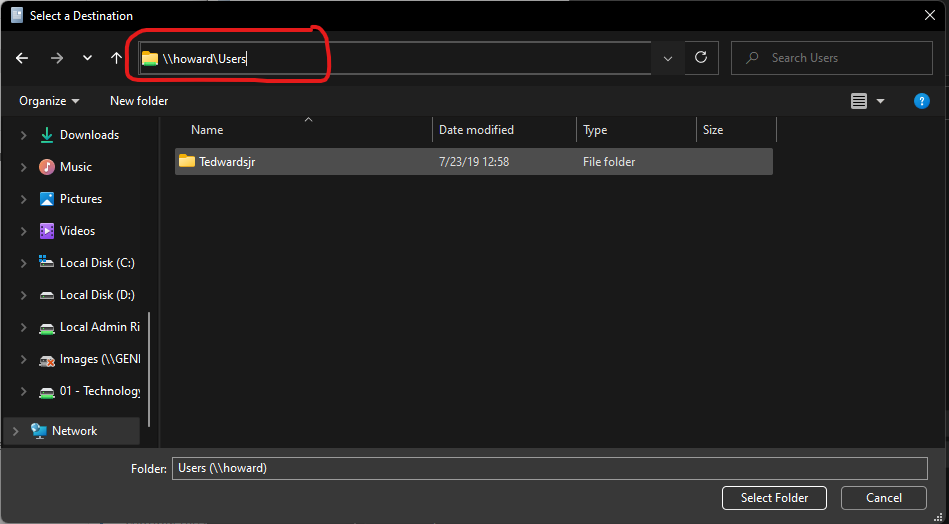949x524 pixels.
Task: Click the view layout icon
Action: pos(858,101)
